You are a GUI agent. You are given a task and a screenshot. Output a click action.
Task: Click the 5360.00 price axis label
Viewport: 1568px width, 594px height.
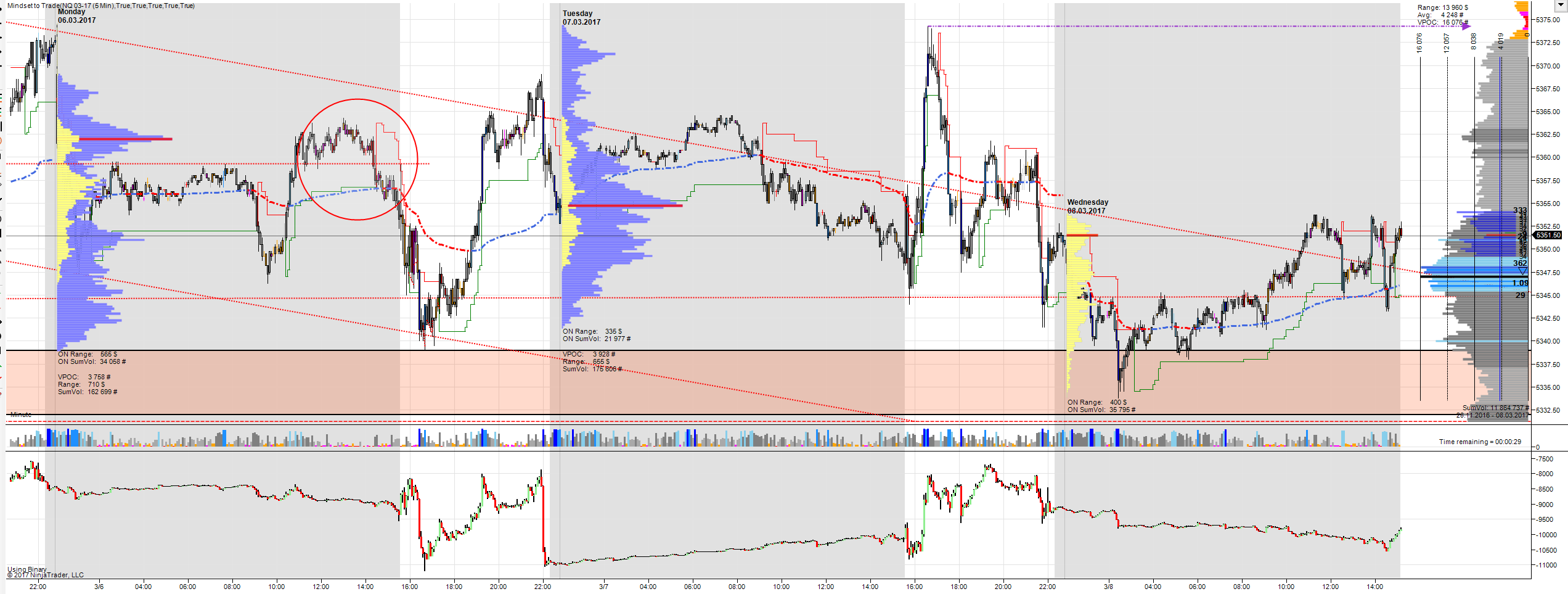coord(1548,157)
